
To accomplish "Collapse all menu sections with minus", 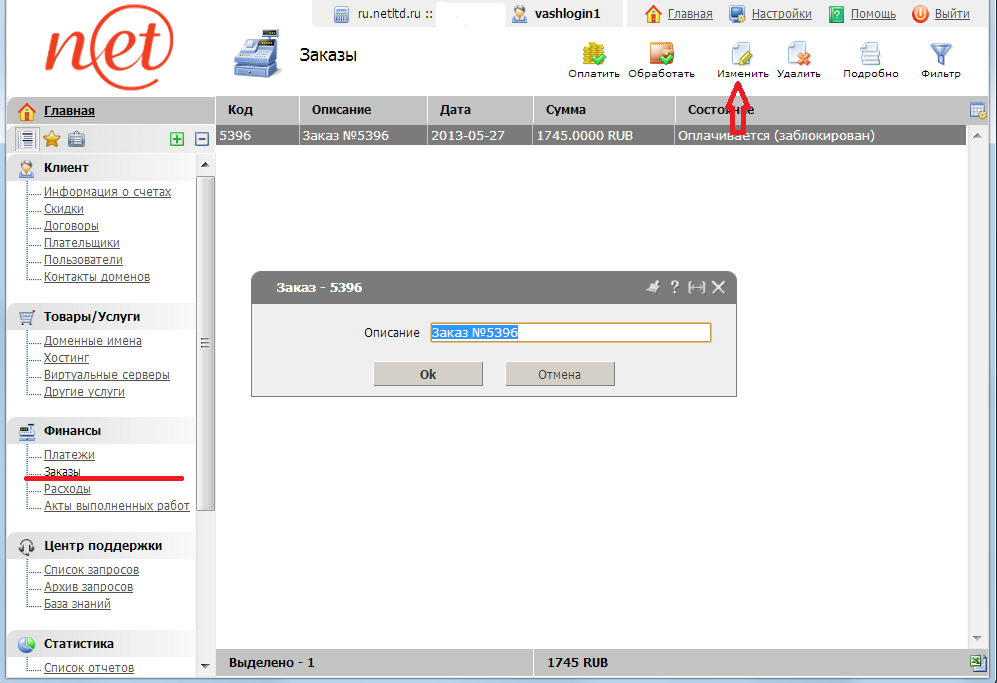I will (x=201, y=140).
